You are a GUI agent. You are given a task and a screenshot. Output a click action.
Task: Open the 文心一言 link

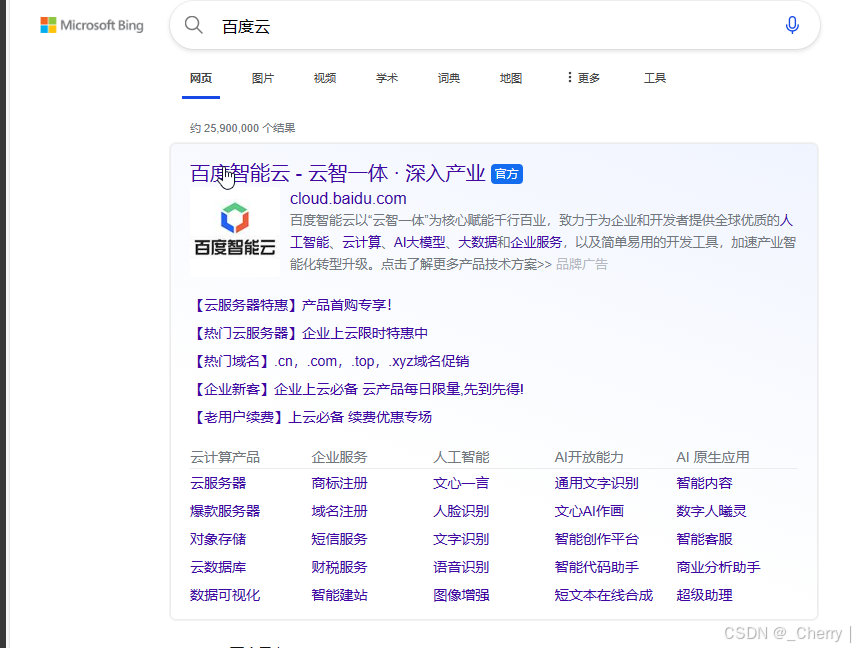click(x=461, y=483)
